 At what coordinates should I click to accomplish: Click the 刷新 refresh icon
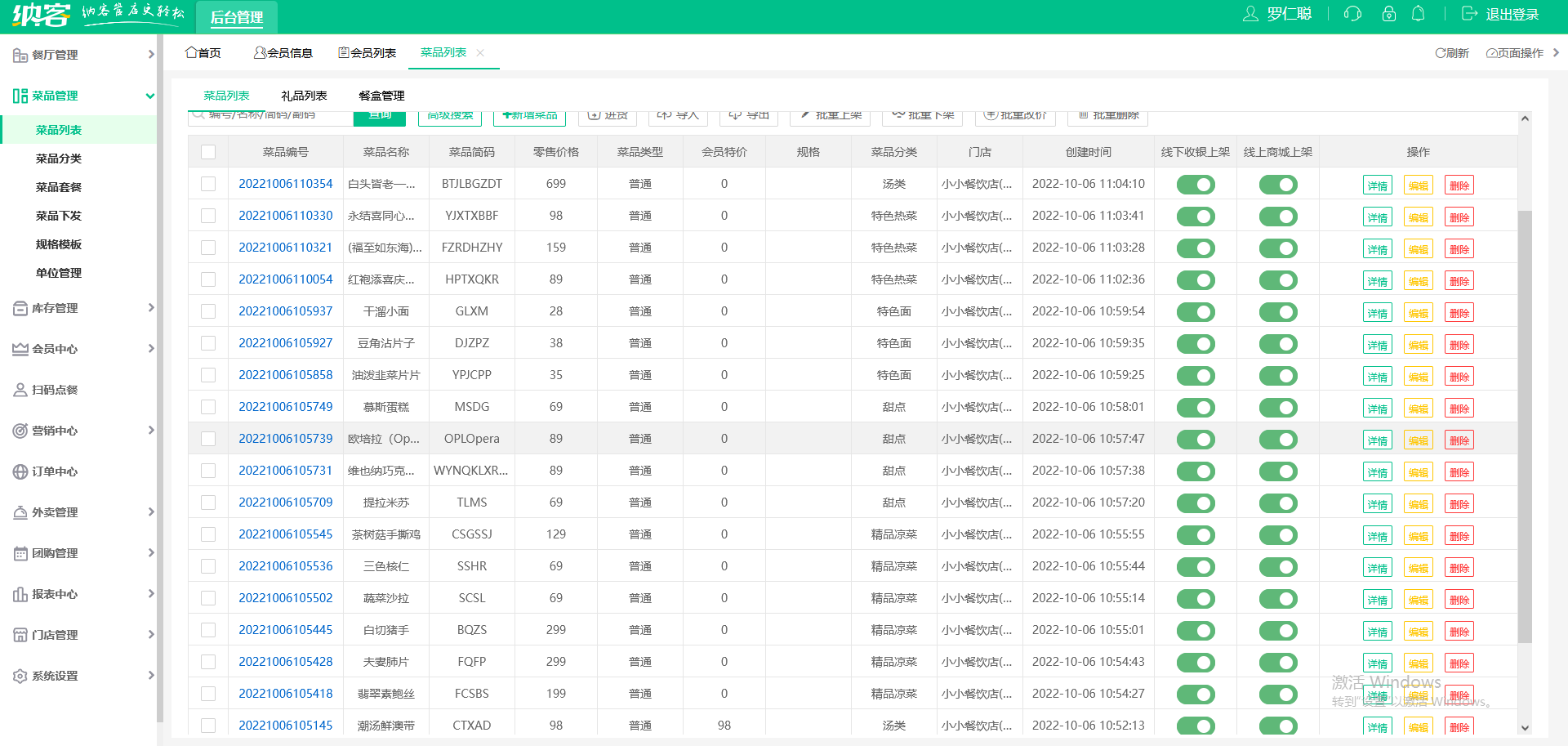[1441, 53]
